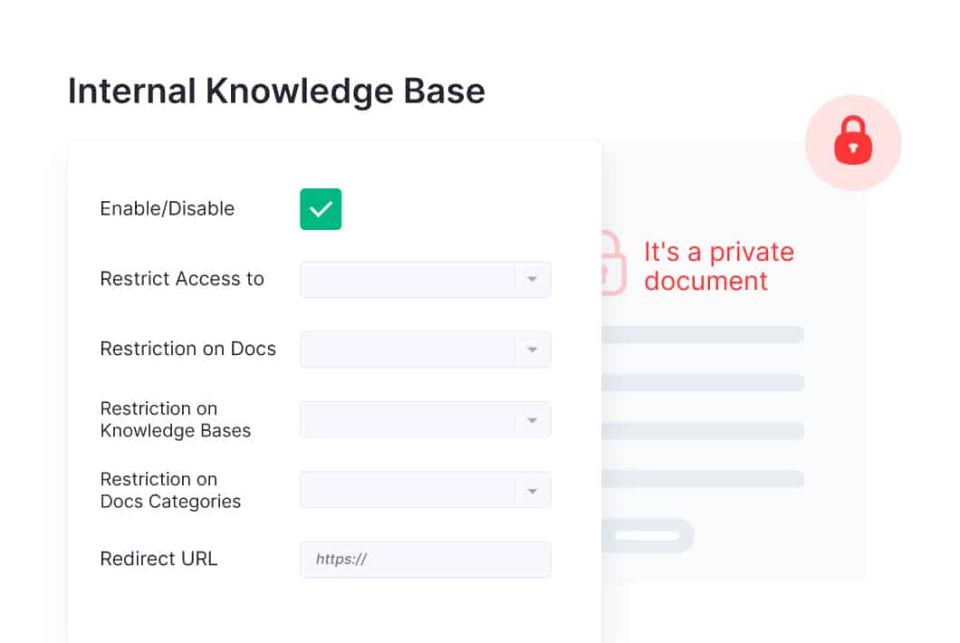Select the Restriction on Docs label

pyautogui.click(x=188, y=349)
